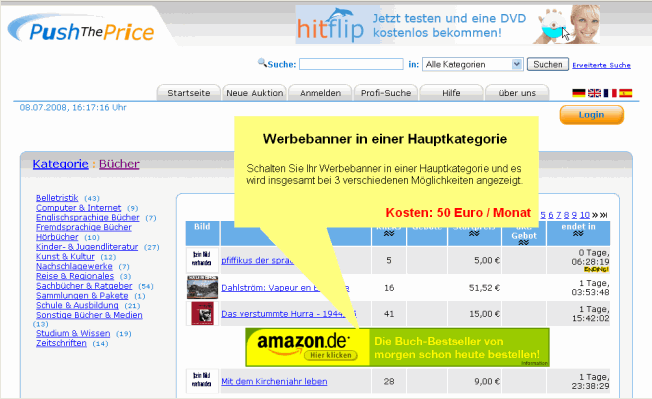Viewport: 652px width, 399px height.
Task: Open the Dahlström book thumbnail
Action: point(203,287)
